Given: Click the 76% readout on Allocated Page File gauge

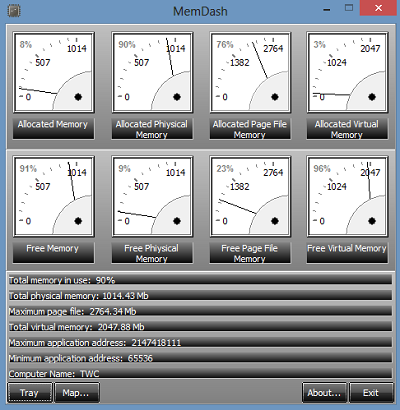Looking at the screenshot, I should click(x=225, y=45).
